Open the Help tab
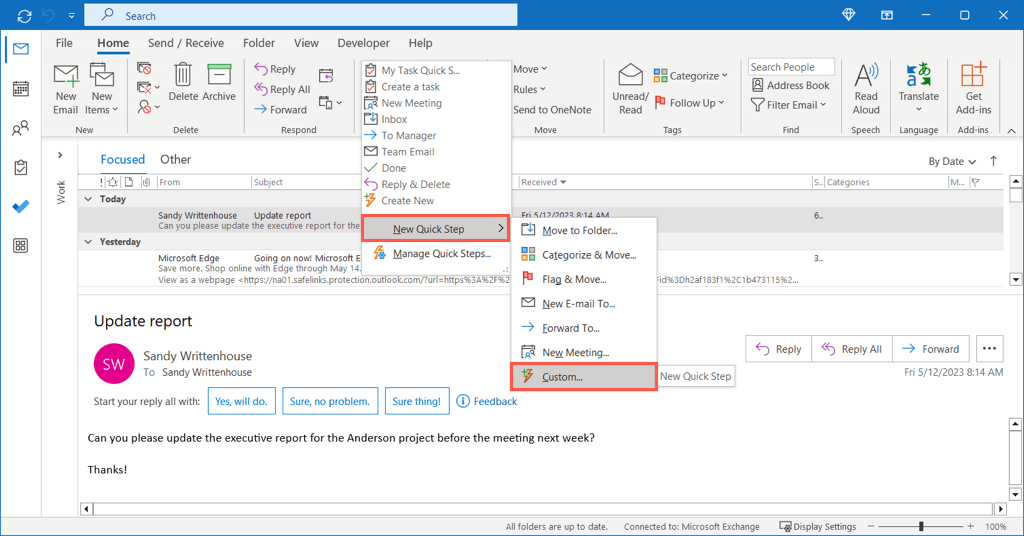This screenshot has width=1024, height=536. tap(421, 43)
